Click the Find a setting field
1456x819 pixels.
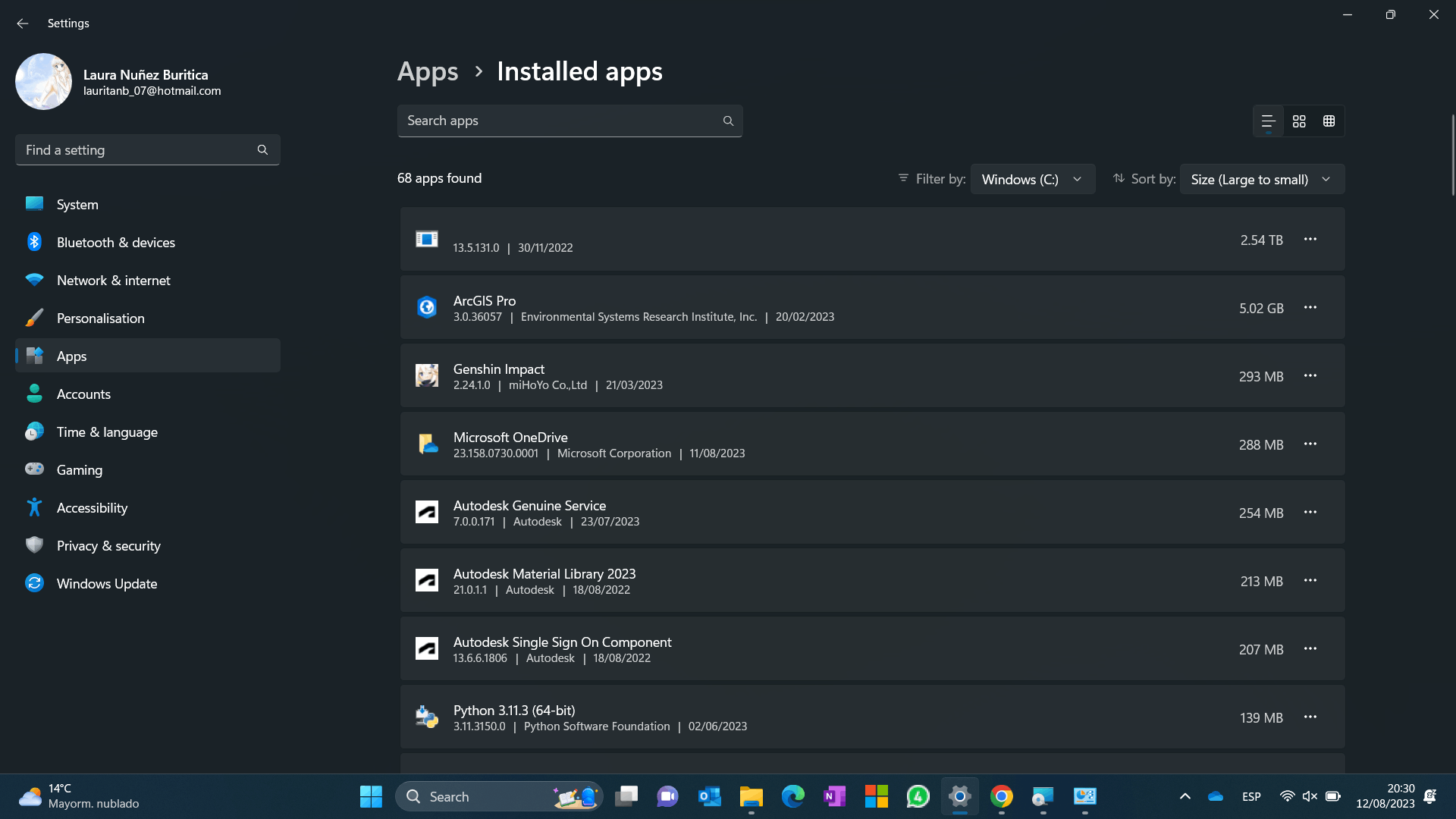(x=136, y=150)
